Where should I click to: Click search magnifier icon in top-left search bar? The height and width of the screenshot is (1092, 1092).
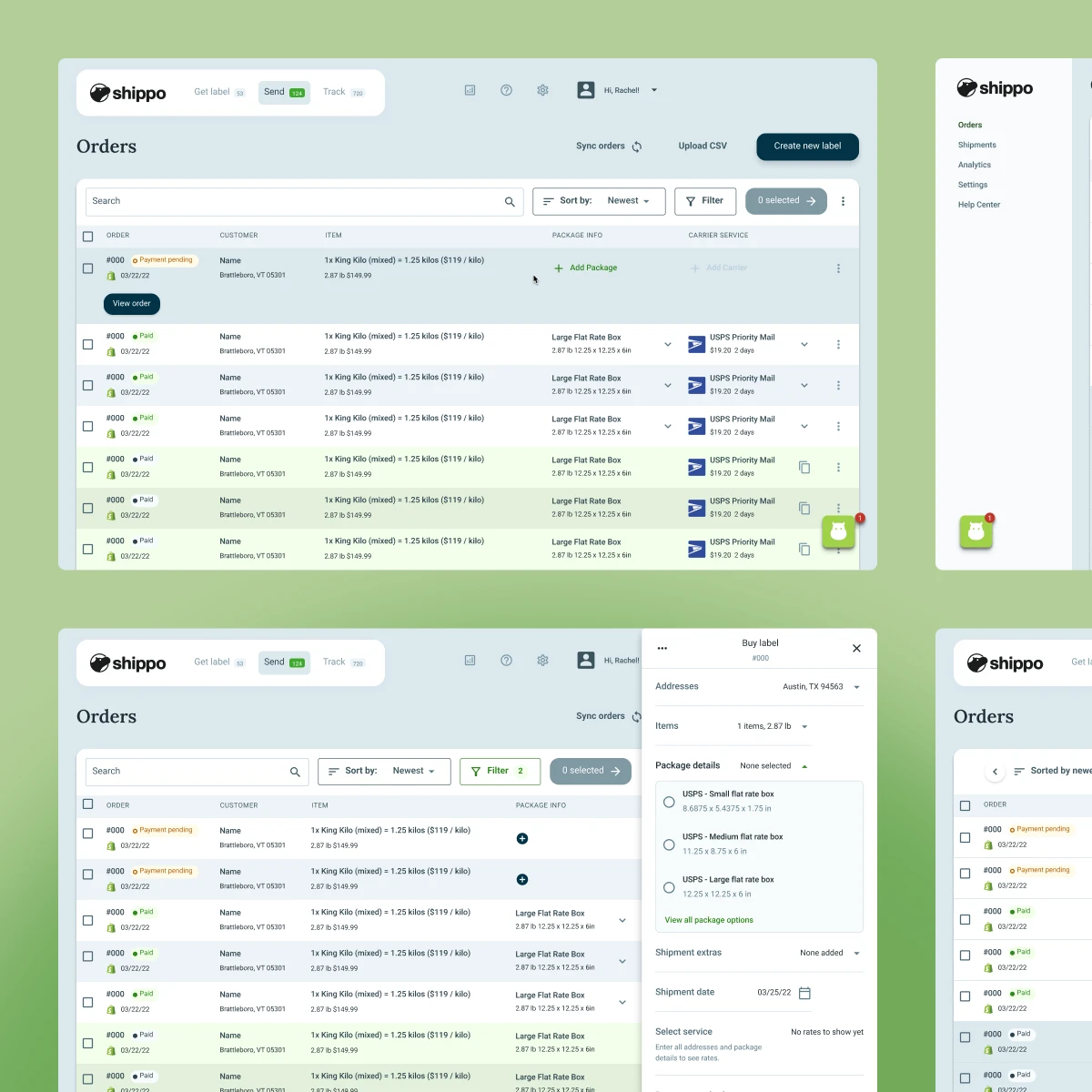pos(510,202)
